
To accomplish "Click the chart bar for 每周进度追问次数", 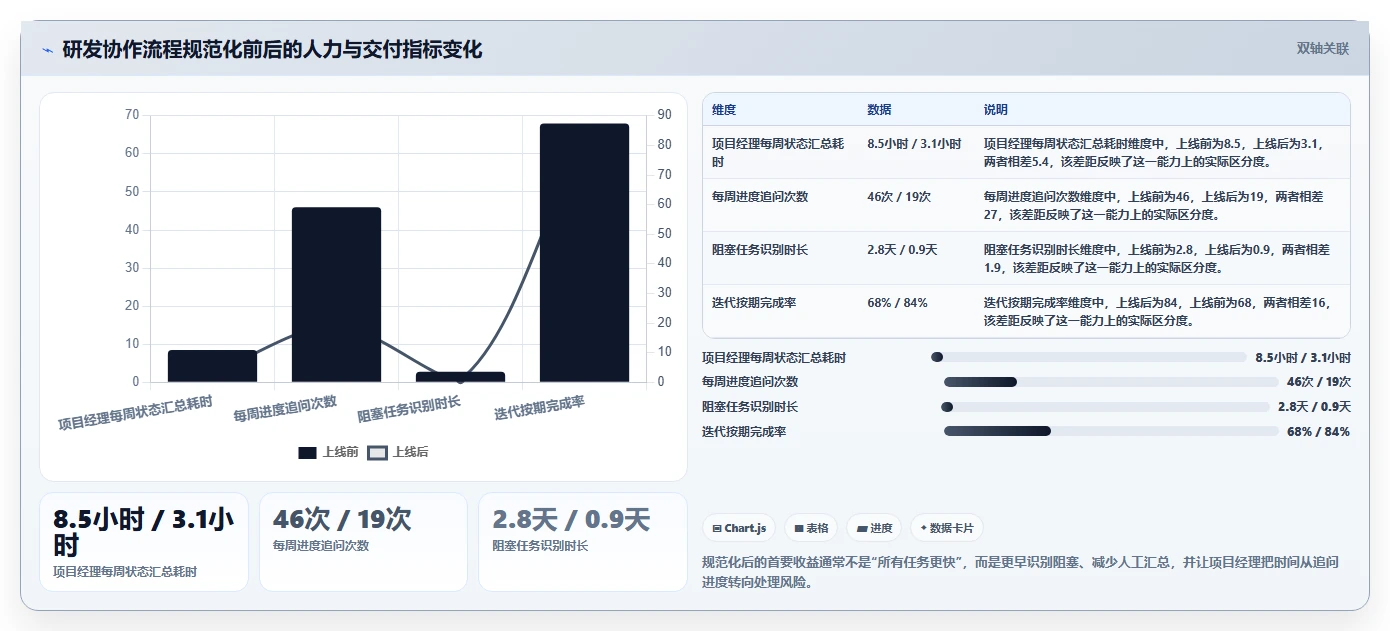I will click(336, 295).
